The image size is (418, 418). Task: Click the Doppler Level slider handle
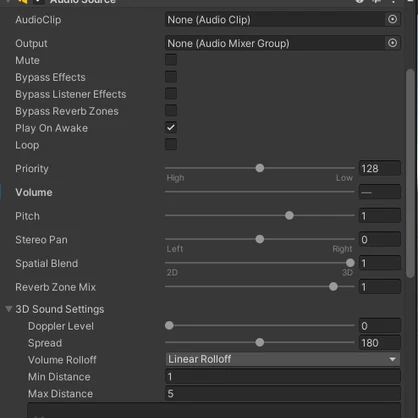[169, 325]
